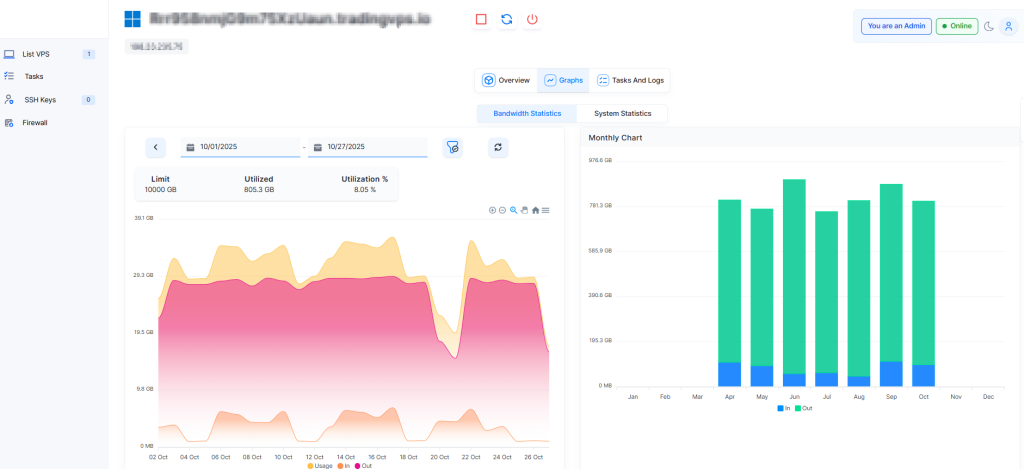The height and width of the screenshot is (469, 1024).
Task: Open the chart hamburger export menu
Action: [546, 210]
